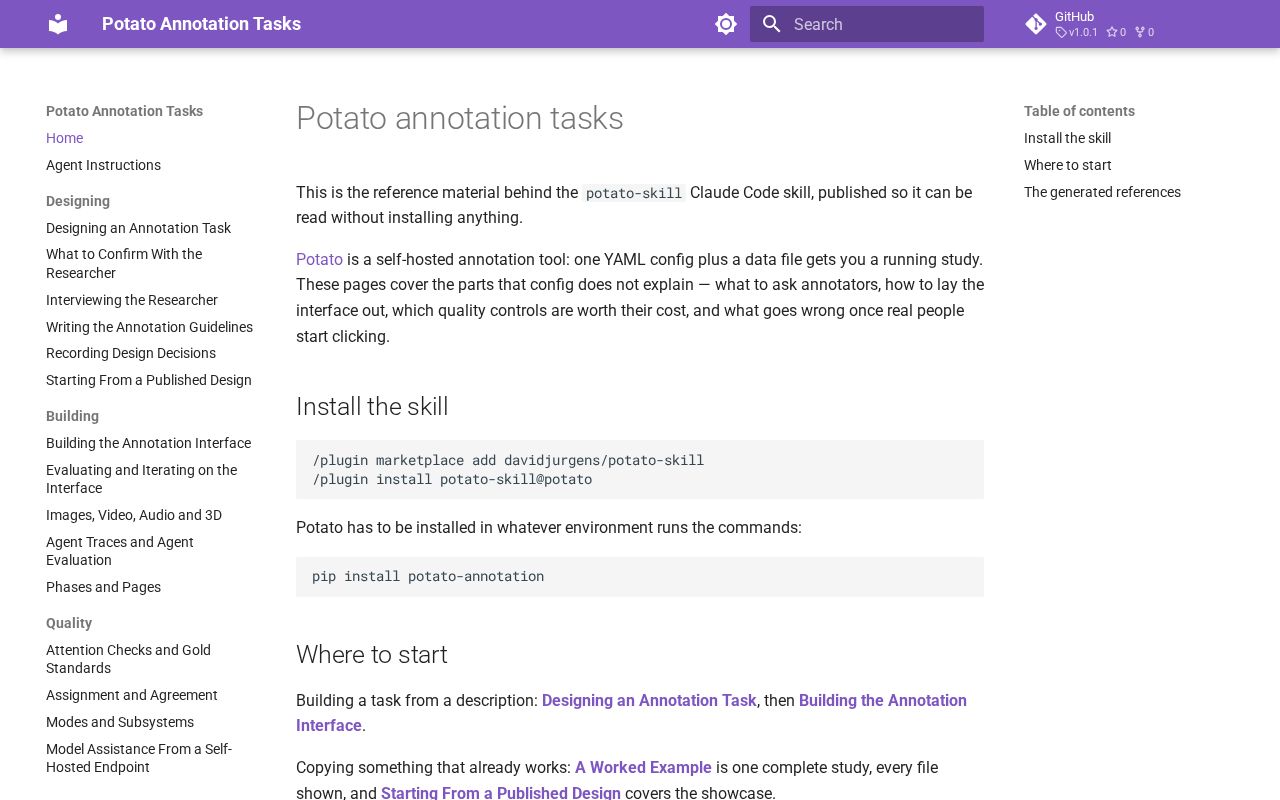Jump to Install the skill in contents
Viewport: 1280px width, 800px height.
[1067, 138]
